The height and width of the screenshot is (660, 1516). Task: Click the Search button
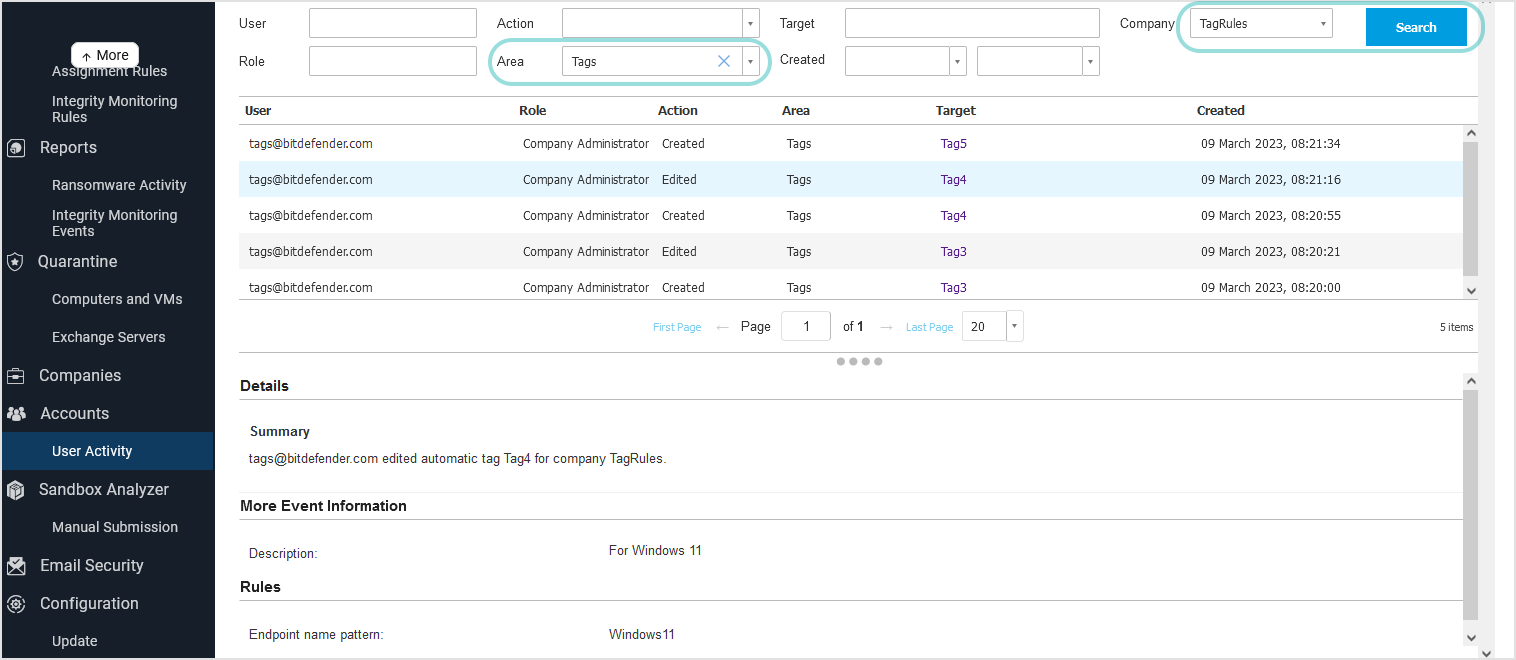[1416, 27]
